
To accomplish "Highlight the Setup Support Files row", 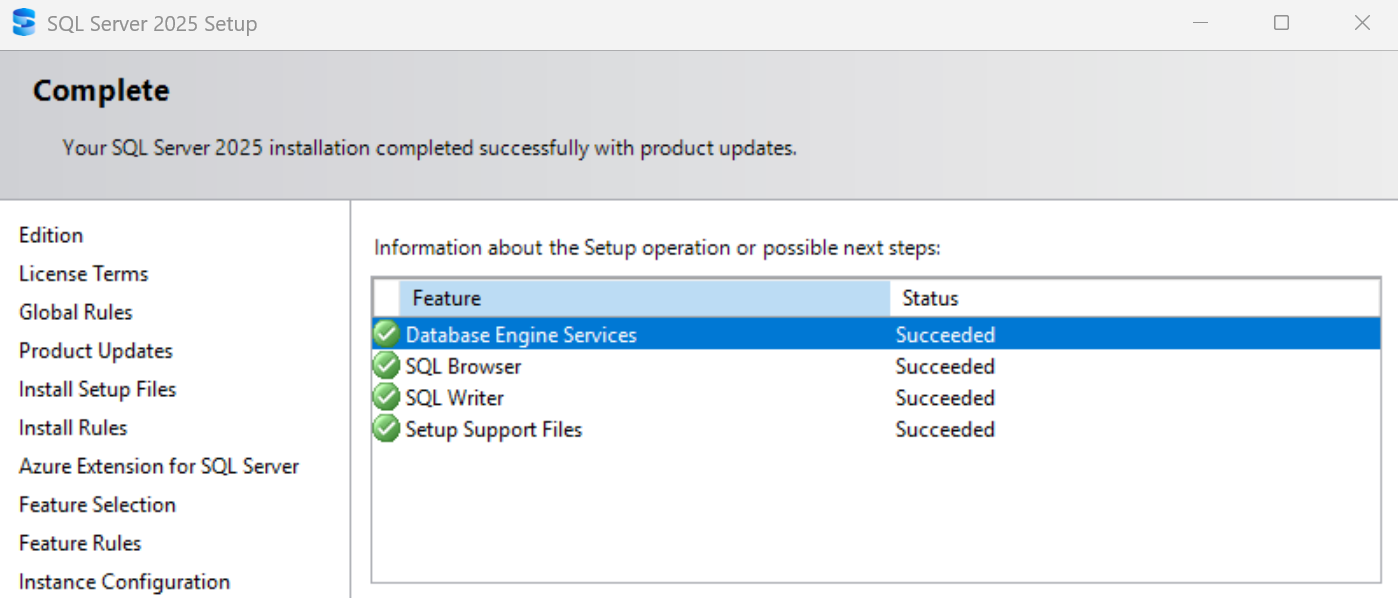I will (493, 430).
